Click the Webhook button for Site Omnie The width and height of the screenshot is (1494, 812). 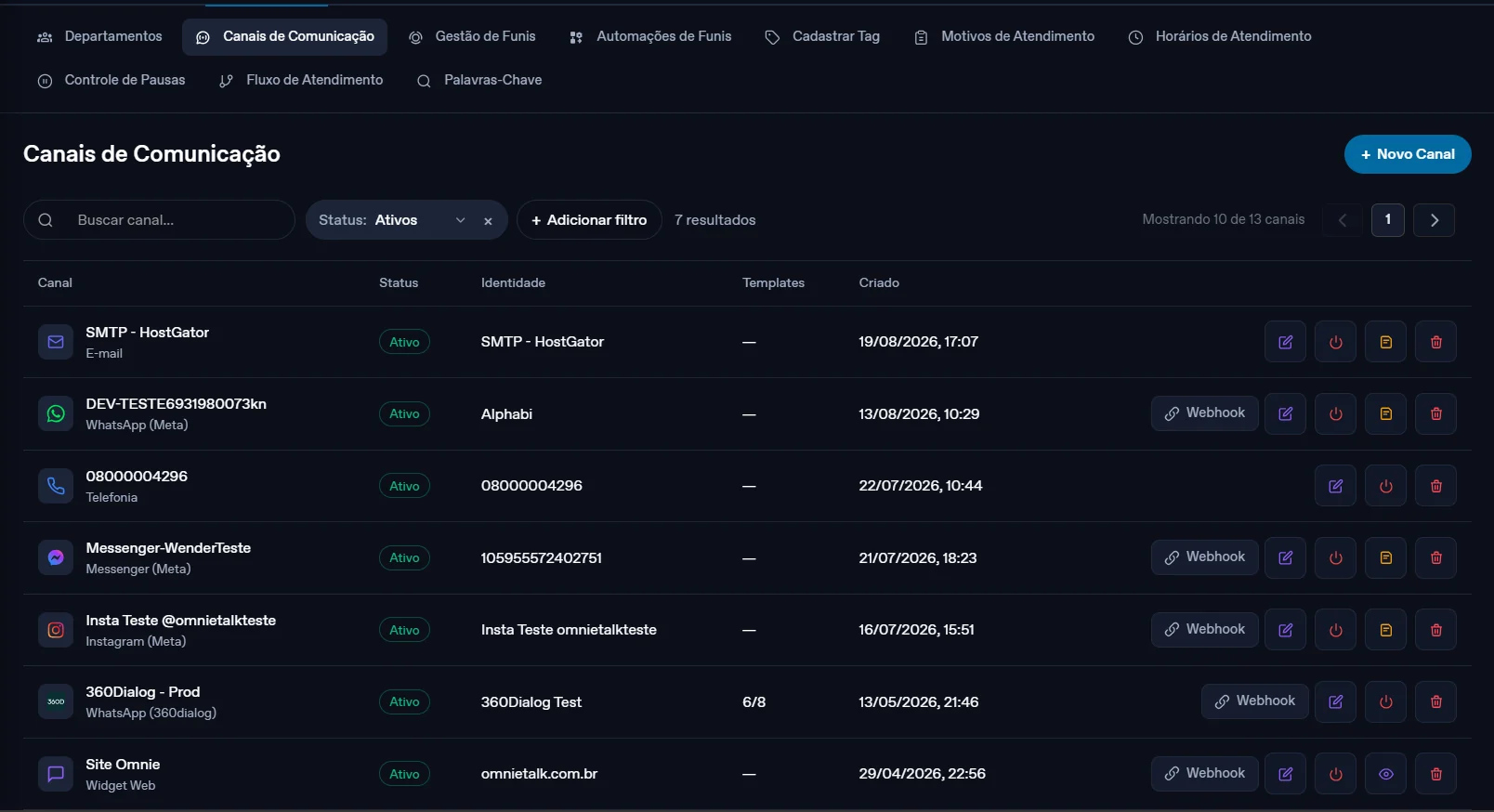click(x=1205, y=774)
